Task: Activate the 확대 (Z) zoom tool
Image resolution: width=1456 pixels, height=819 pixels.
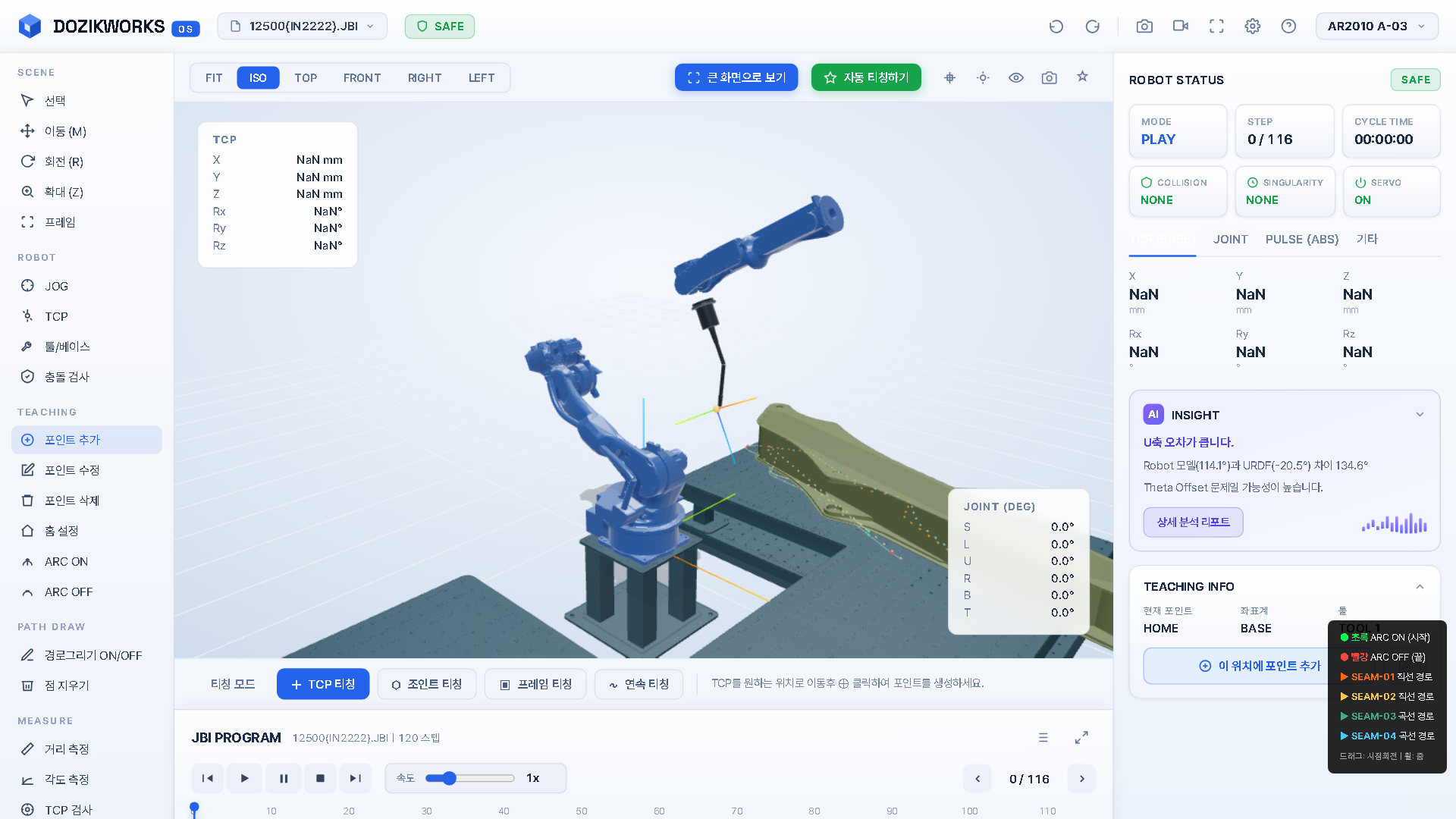Action: click(87, 192)
